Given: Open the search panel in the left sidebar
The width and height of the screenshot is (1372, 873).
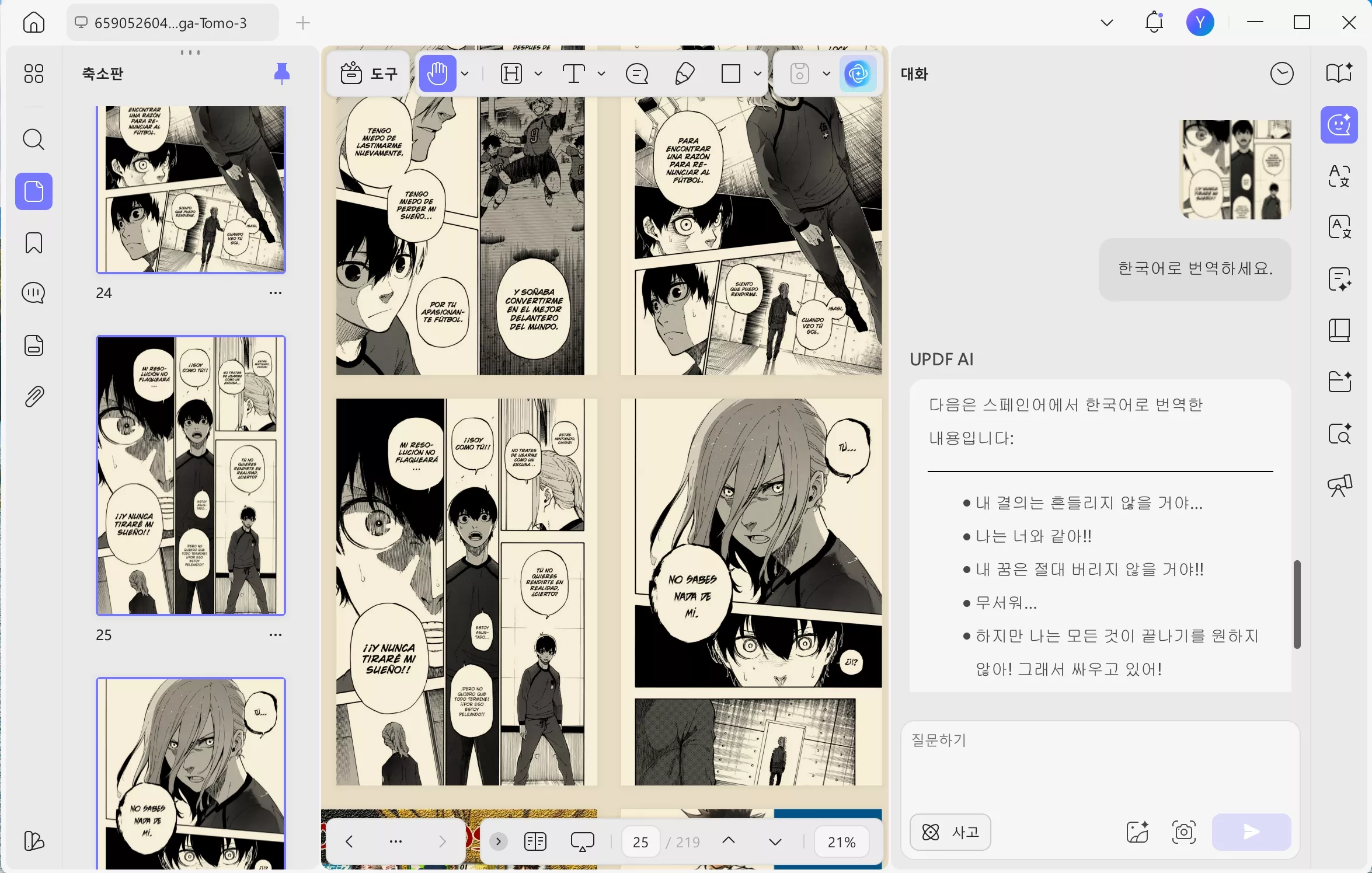Looking at the screenshot, I should click(x=33, y=139).
